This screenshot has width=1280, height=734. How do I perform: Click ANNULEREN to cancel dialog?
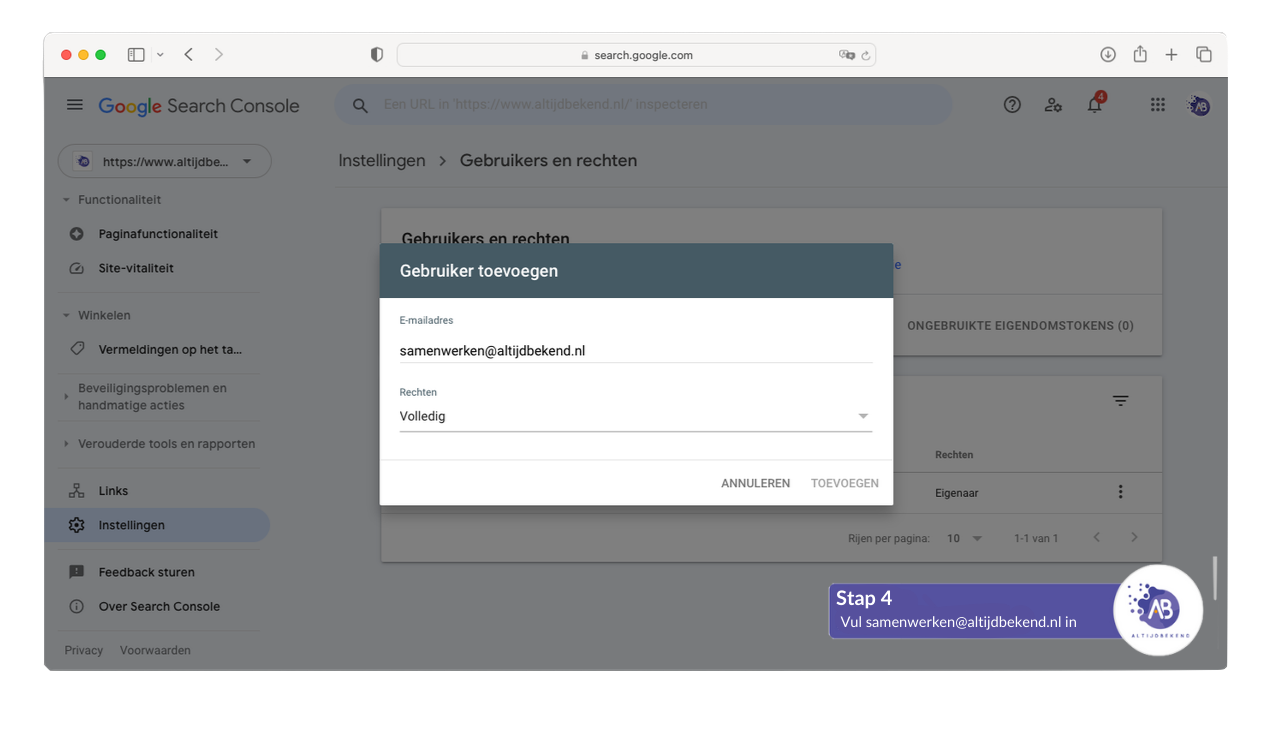point(755,483)
